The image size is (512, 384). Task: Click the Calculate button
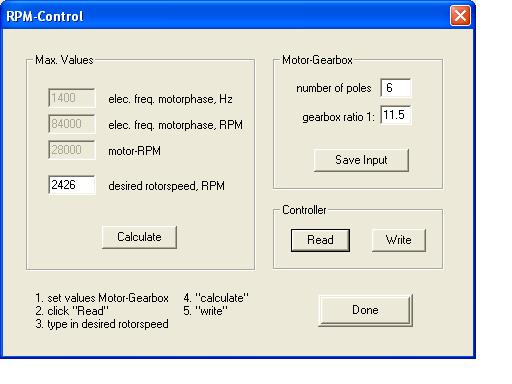pyautogui.click(x=139, y=237)
